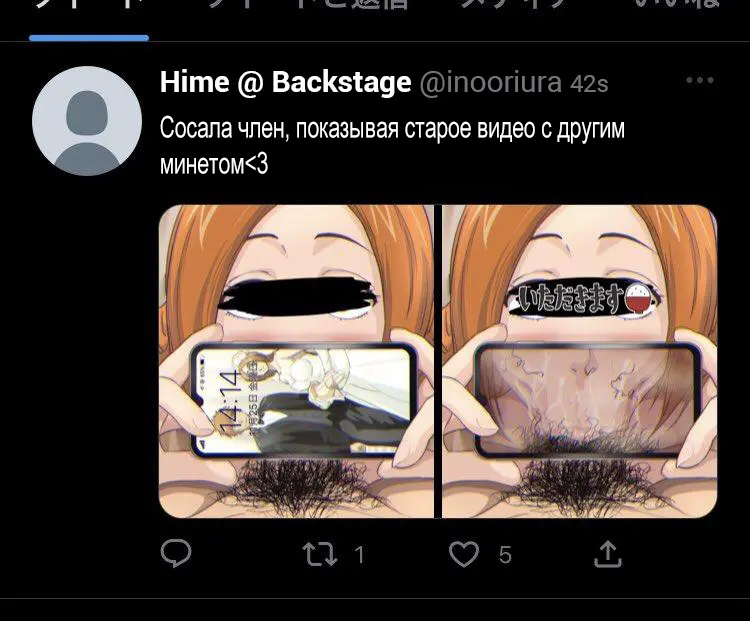
Task: Click the @inooriura handle
Action: pyautogui.click(x=491, y=83)
